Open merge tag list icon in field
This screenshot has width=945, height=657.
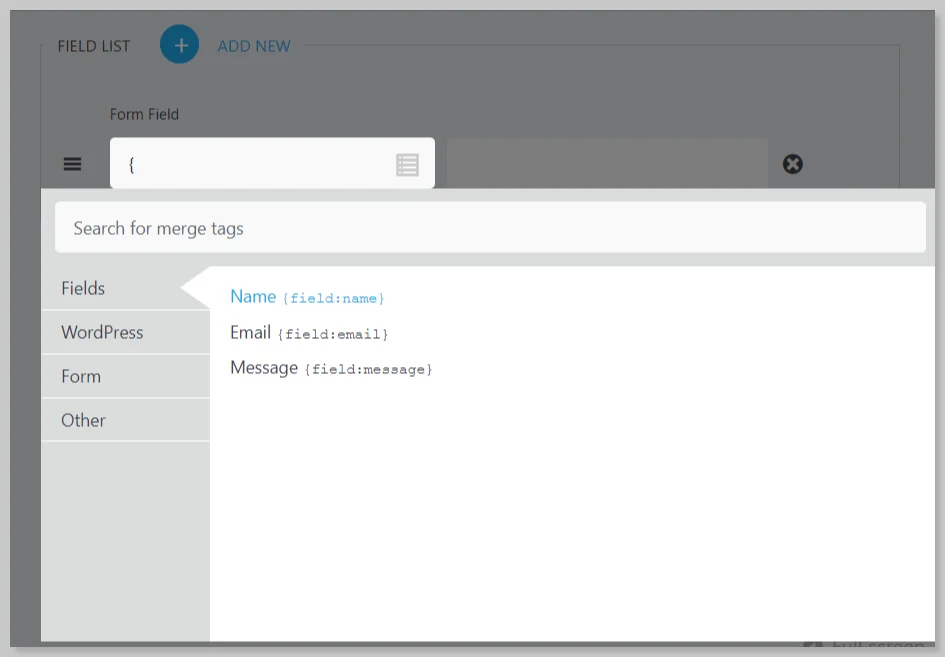(x=407, y=165)
